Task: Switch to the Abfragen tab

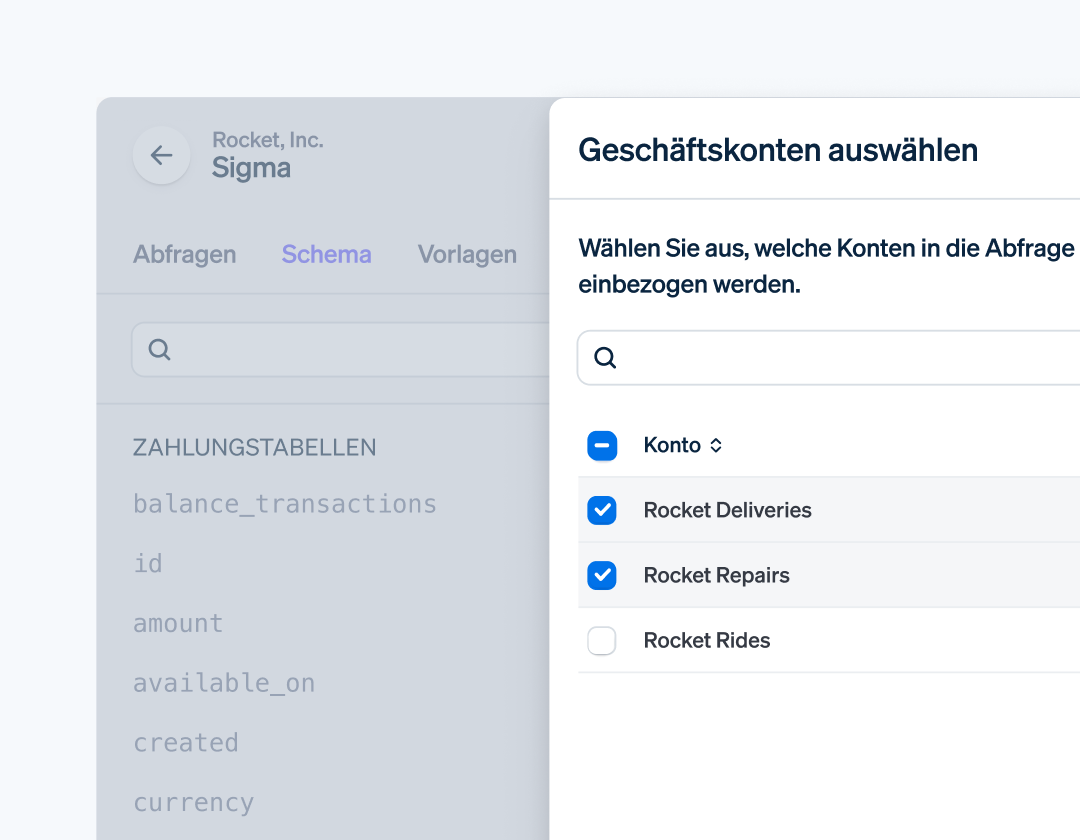Action: 185,255
